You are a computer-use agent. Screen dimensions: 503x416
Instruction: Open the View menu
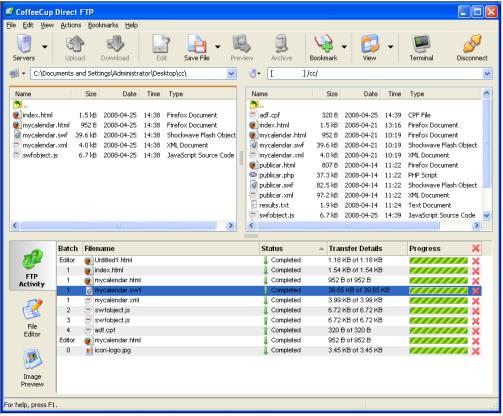click(47, 25)
